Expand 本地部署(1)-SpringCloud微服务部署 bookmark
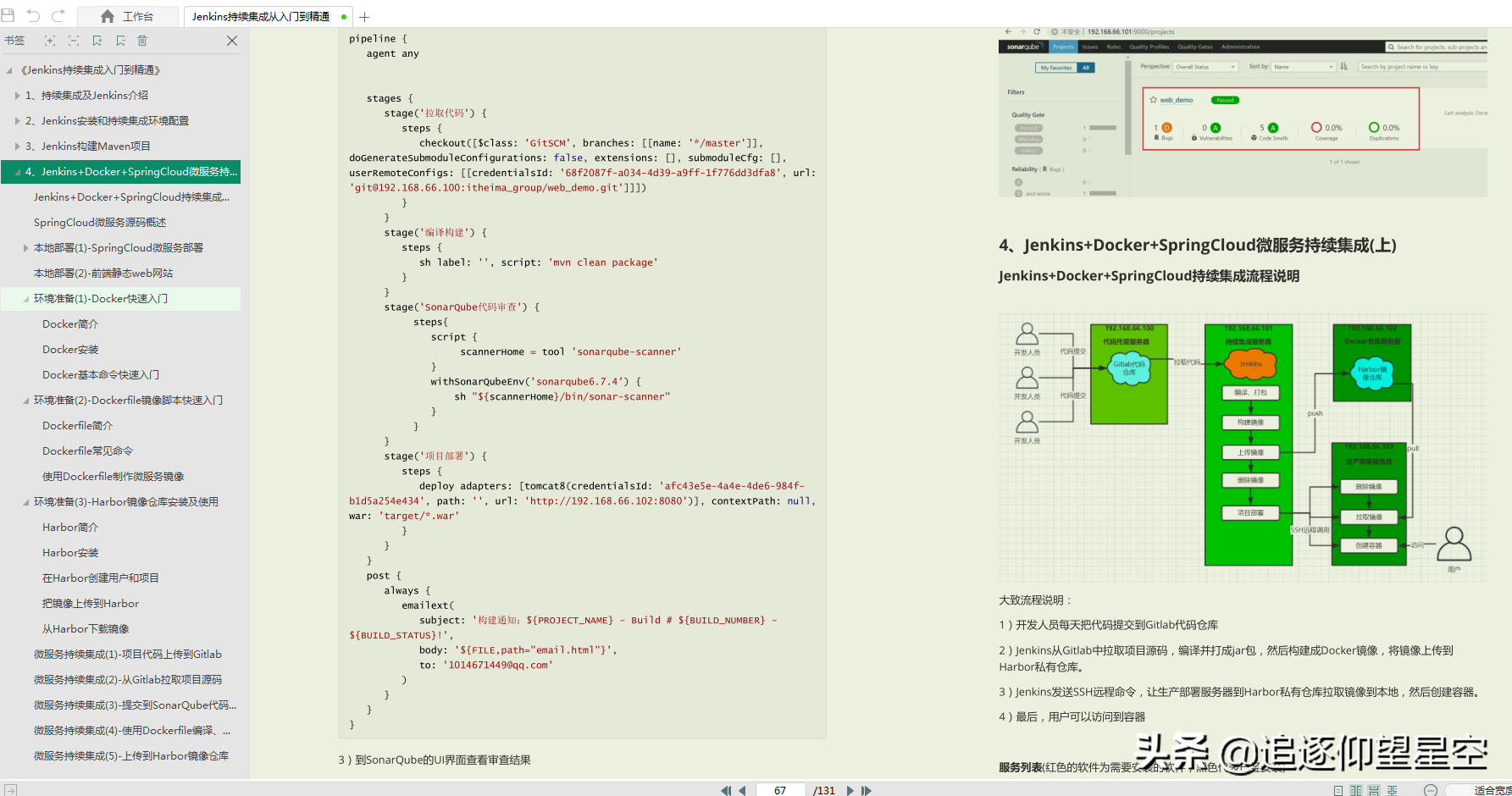Screen dimensions: 1512x796 [x=26, y=248]
